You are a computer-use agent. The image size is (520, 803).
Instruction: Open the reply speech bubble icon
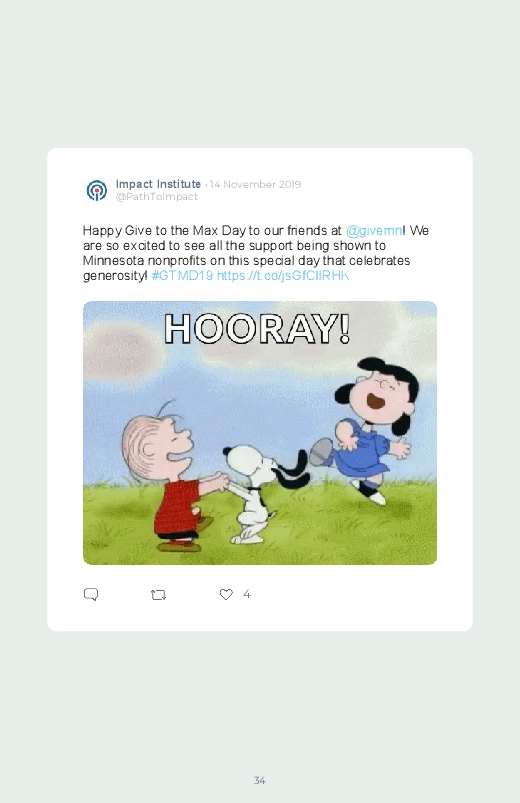pyautogui.click(x=91, y=594)
